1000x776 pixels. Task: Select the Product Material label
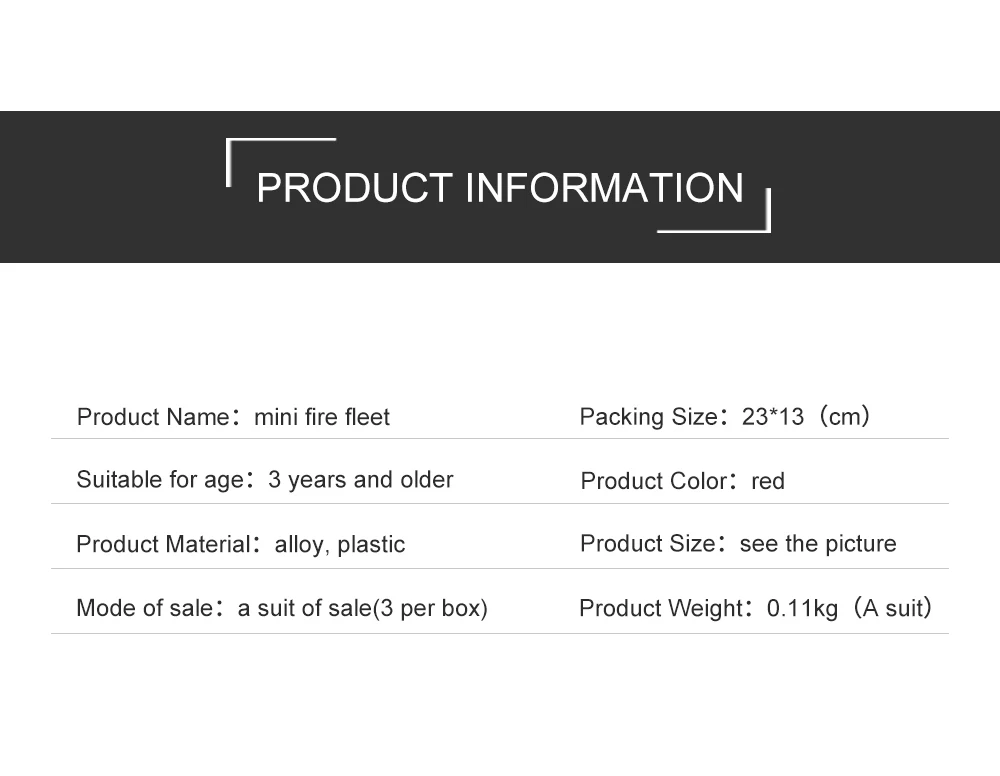coord(163,545)
